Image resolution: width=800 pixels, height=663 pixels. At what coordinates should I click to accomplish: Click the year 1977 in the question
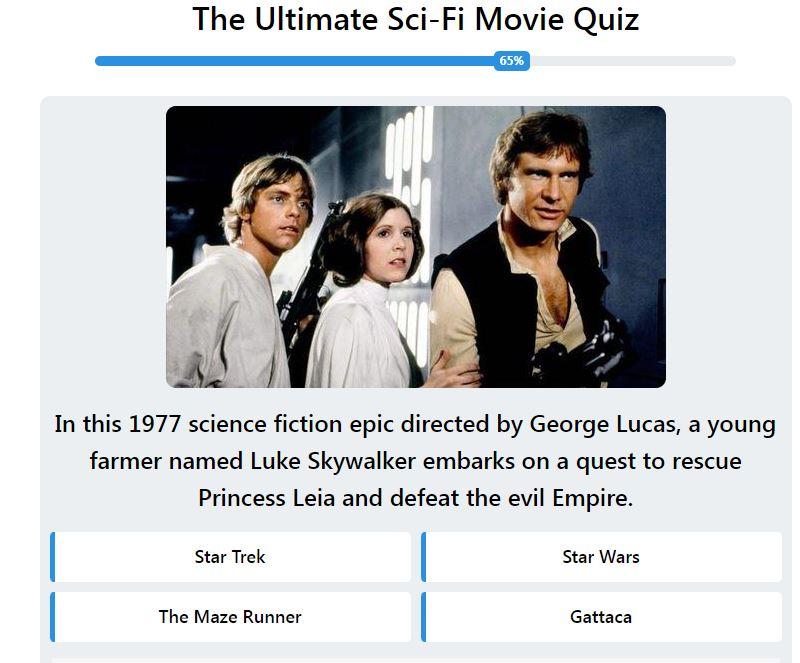pos(155,425)
